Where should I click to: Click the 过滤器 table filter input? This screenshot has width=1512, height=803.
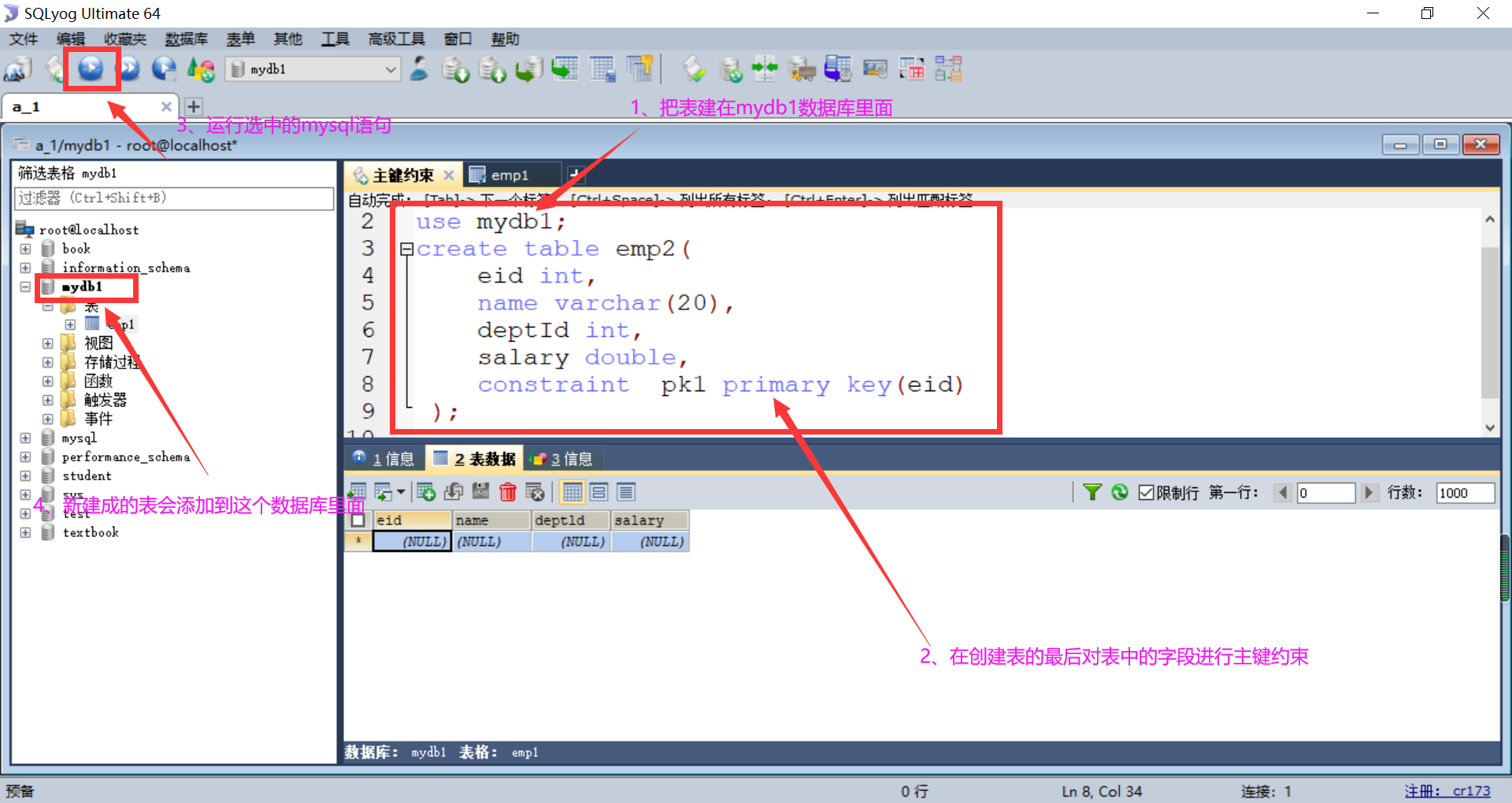174,198
